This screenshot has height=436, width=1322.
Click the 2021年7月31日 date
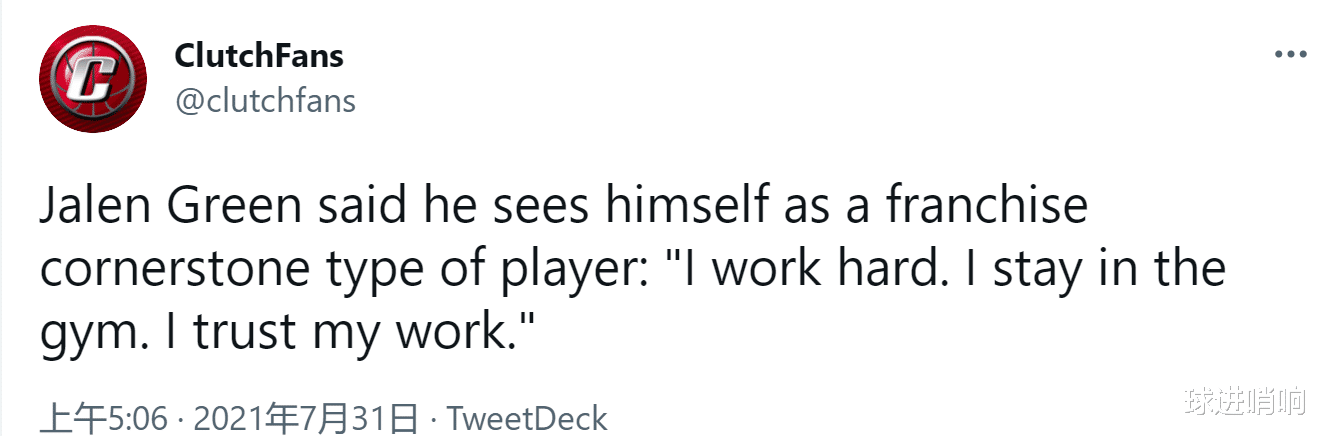tap(305, 418)
